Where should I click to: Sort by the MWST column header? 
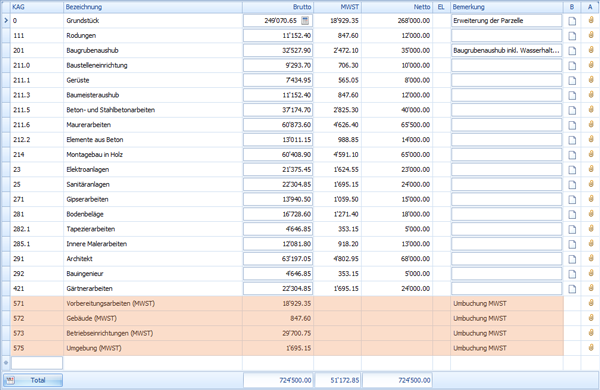click(338, 7)
